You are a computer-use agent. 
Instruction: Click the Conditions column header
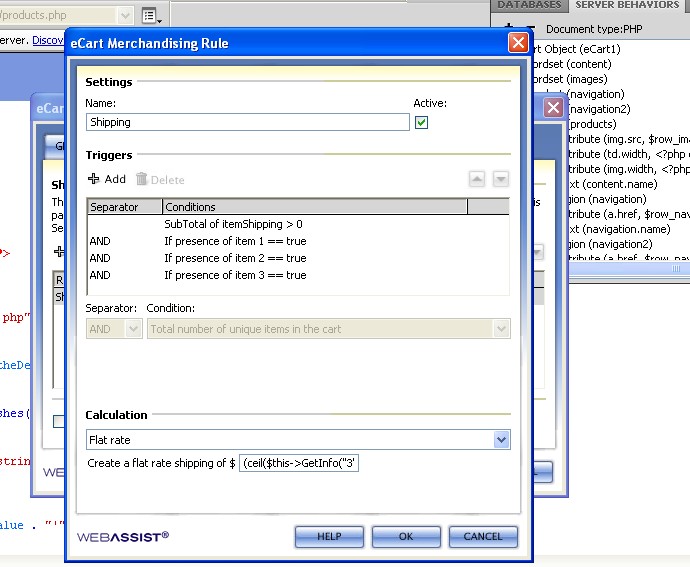click(x=315, y=206)
